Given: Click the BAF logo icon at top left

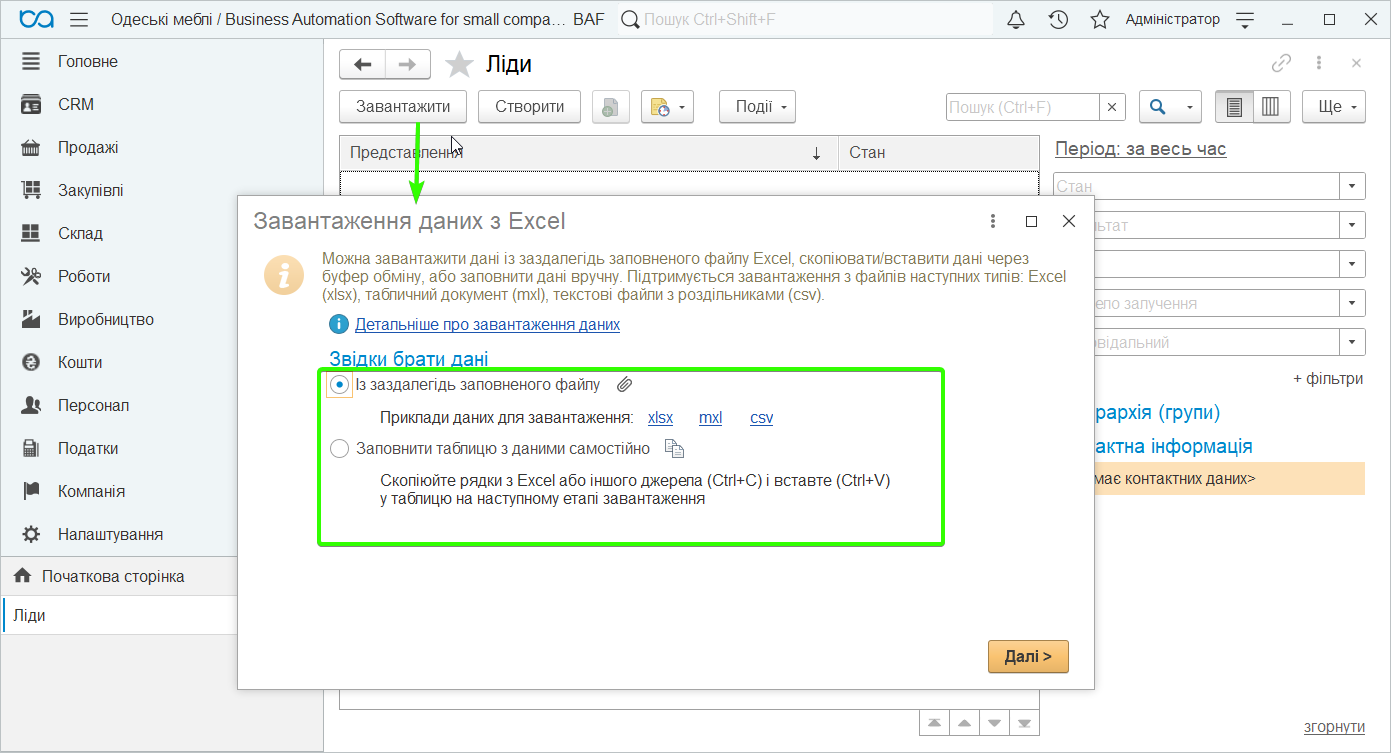Looking at the screenshot, I should 37,19.
